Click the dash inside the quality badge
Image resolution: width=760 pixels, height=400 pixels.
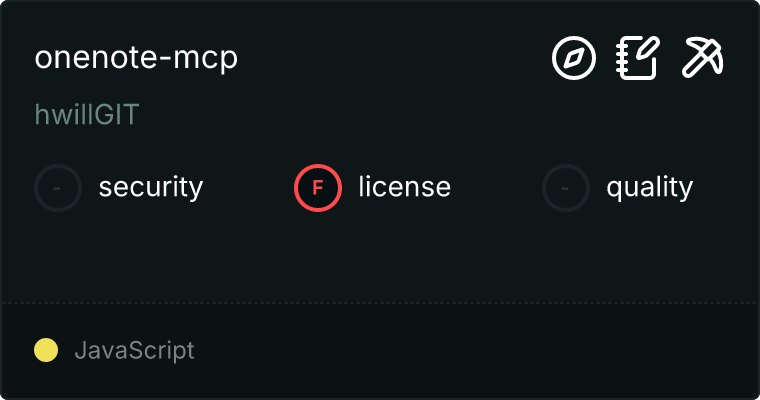(x=564, y=188)
